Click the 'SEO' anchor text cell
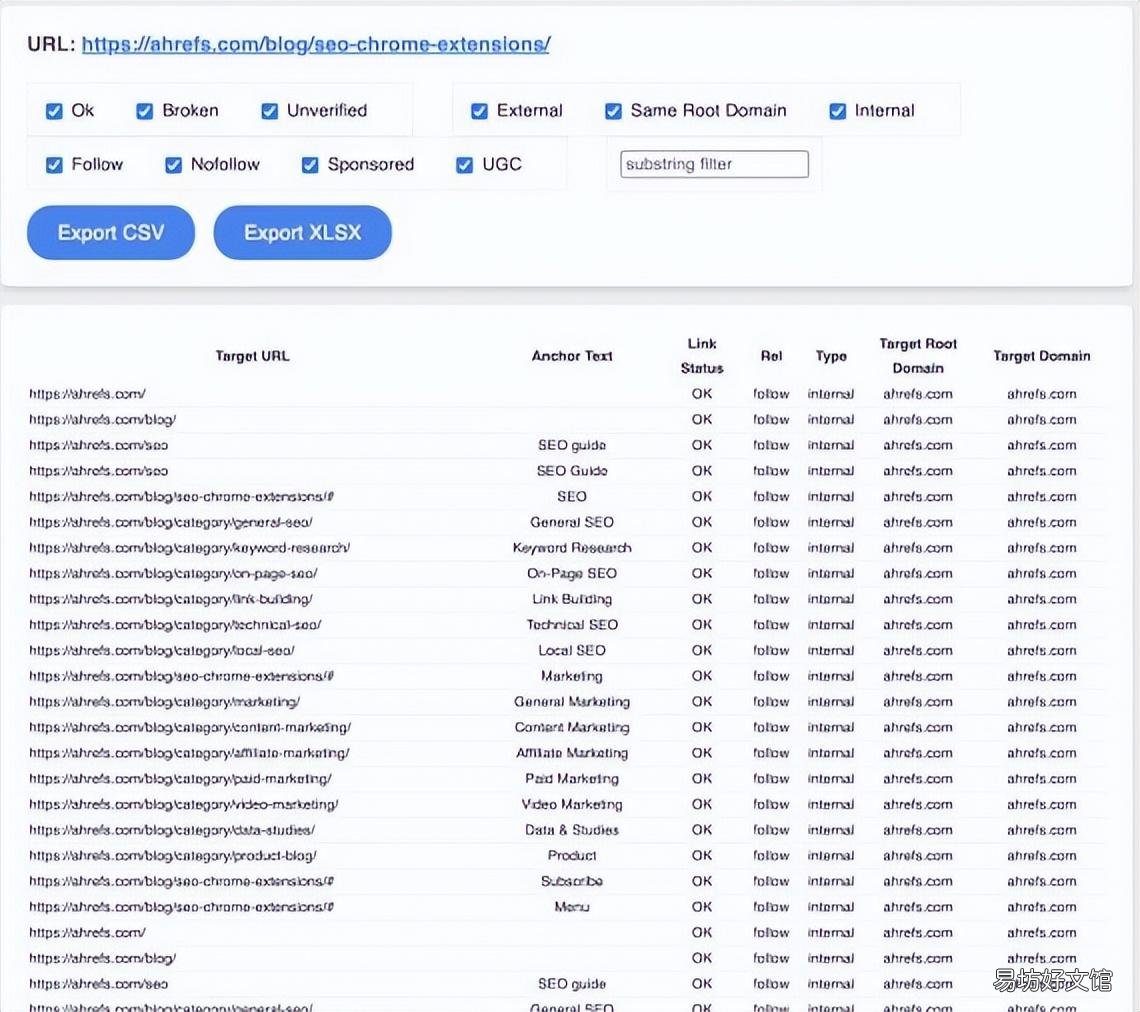Screen dimensions: 1140x1012 (571, 497)
